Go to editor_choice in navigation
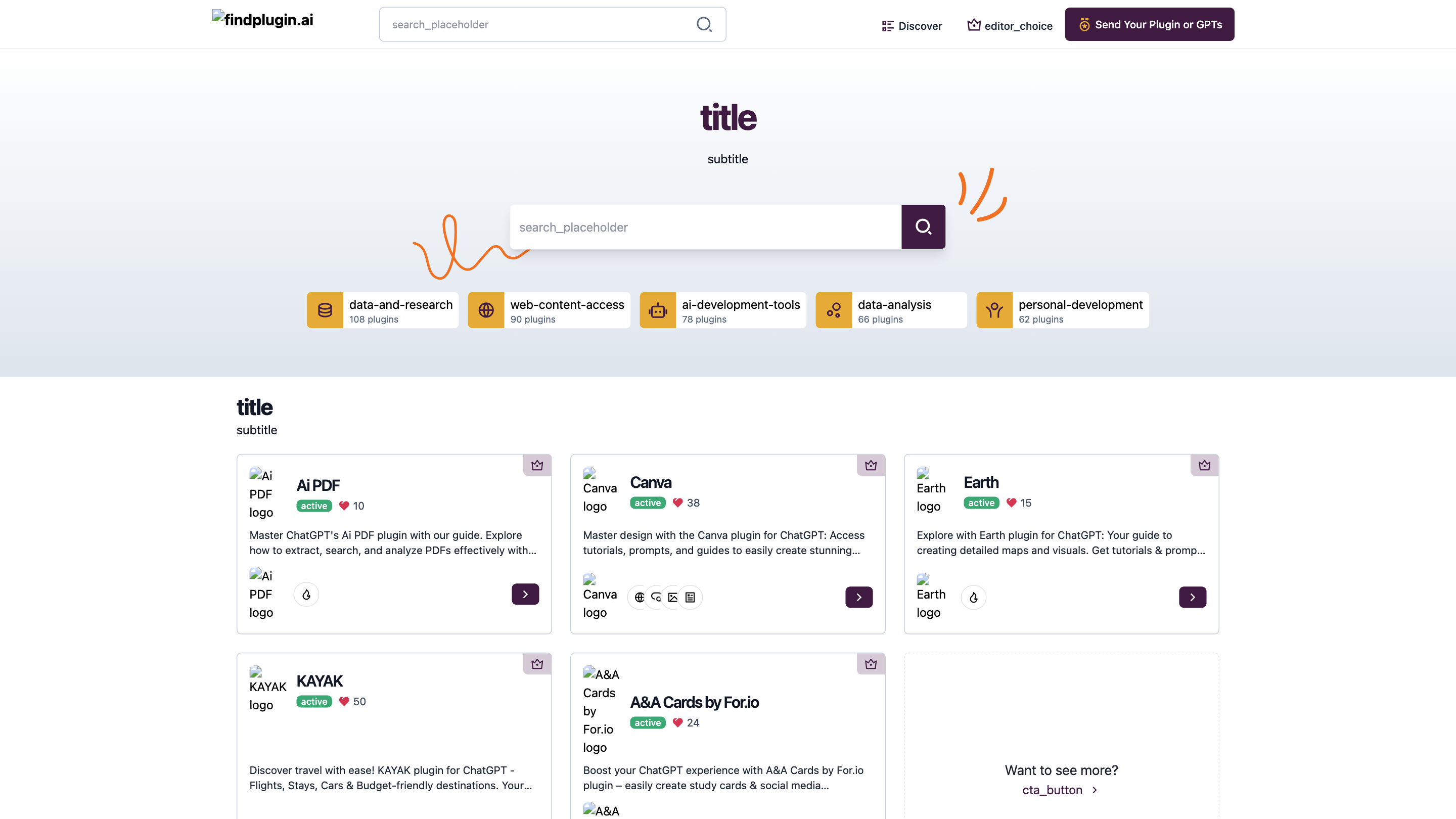This screenshot has height=819, width=1456. coord(1010,26)
